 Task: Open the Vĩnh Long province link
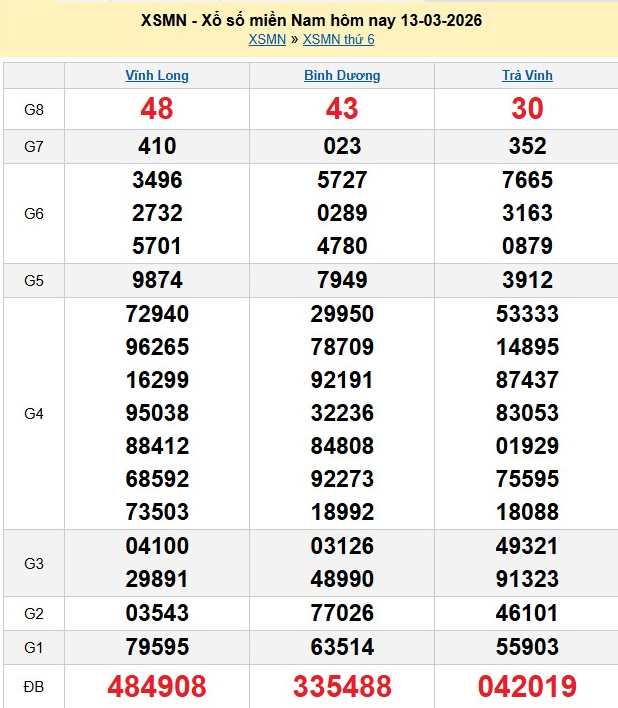pos(157,75)
